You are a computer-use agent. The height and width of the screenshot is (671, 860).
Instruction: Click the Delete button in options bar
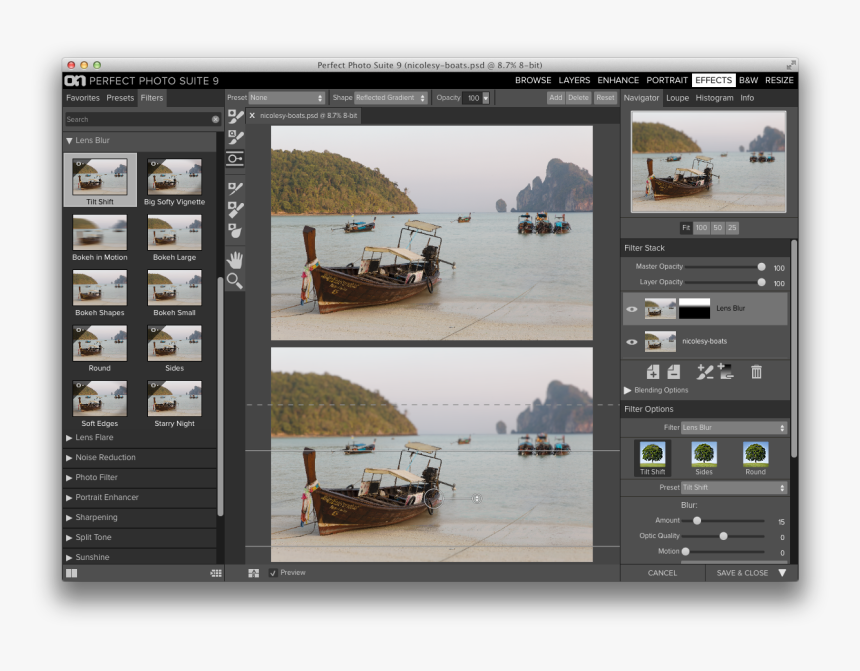pyautogui.click(x=578, y=98)
